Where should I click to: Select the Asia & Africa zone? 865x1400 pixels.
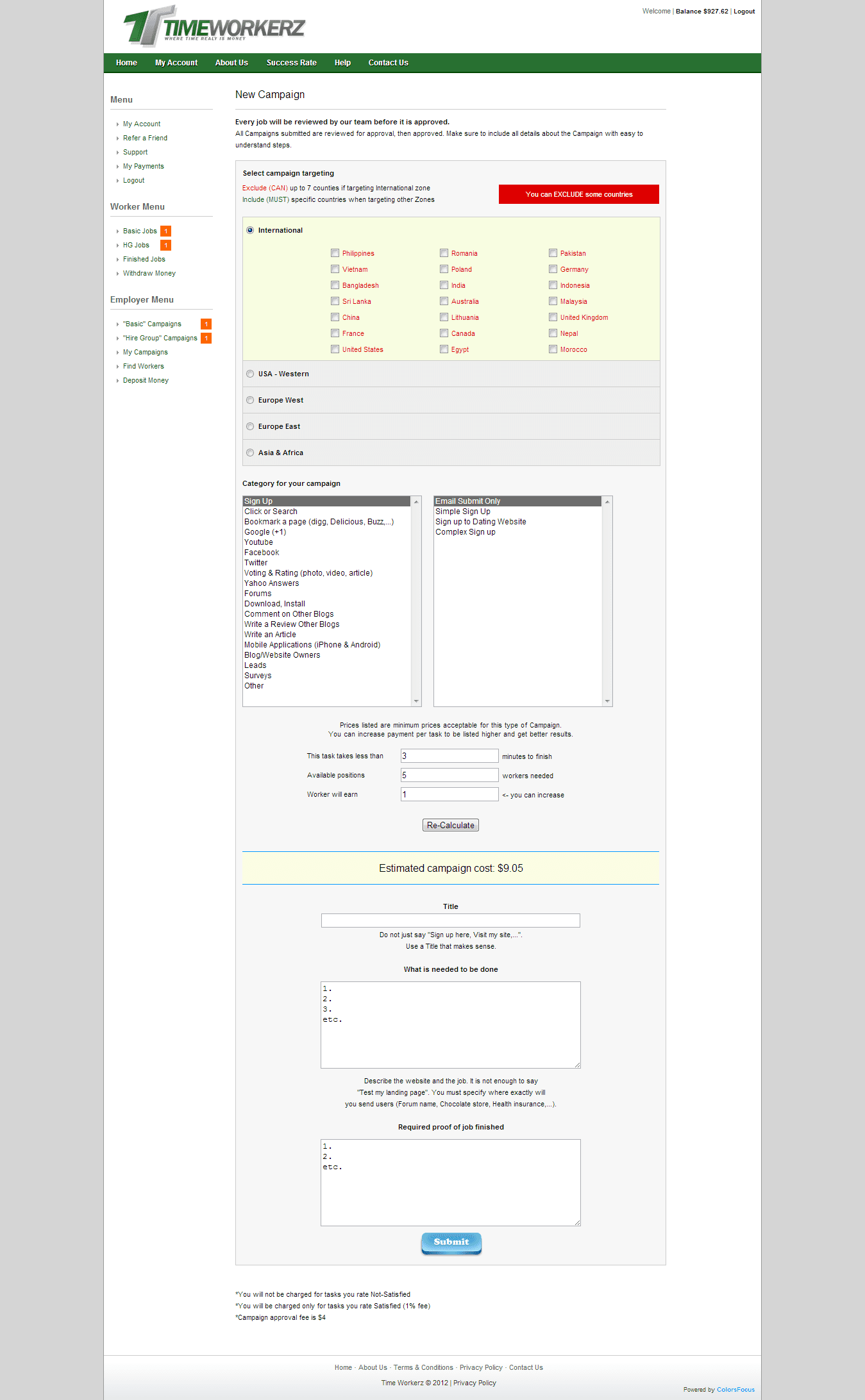(x=250, y=453)
